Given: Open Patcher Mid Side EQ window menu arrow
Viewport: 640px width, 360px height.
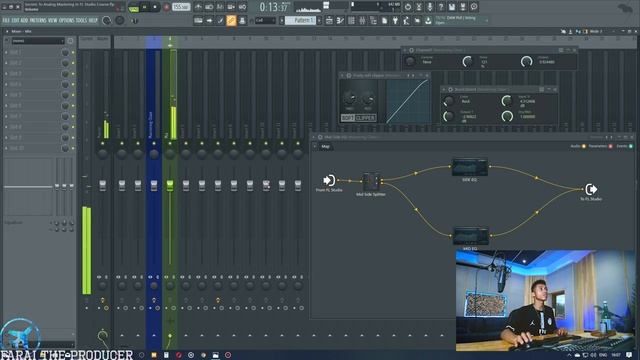Looking at the screenshot, I should point(314,138).
